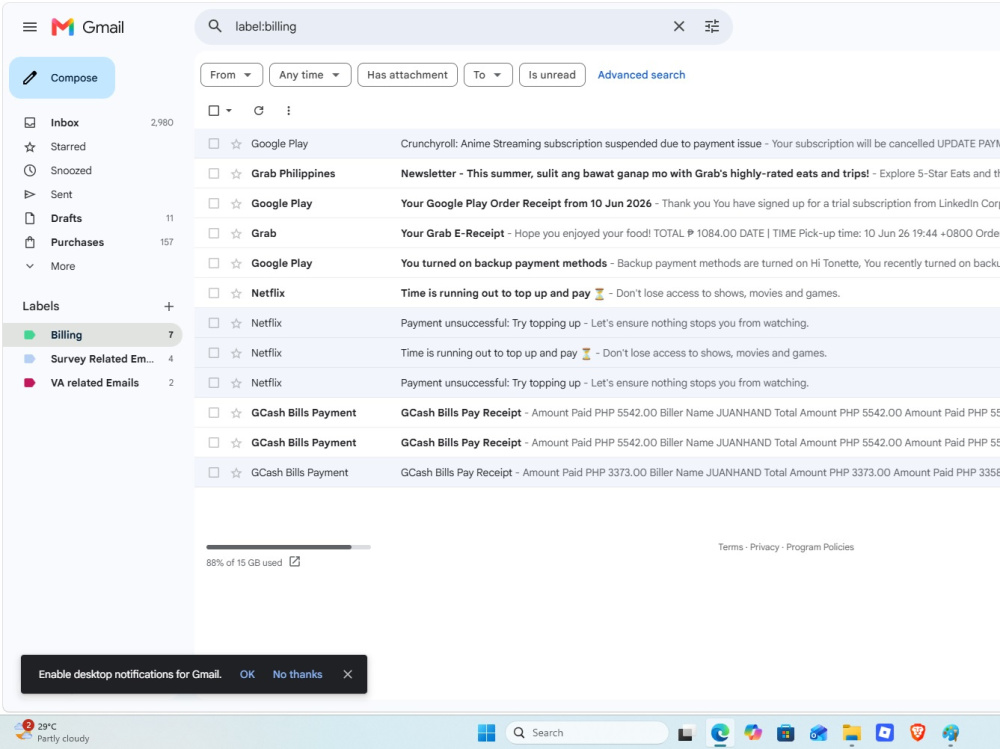Image resolution: width=1000 pixels, height=749 pixels.
Task: Check the first GCash PHP 5542.00 receipt
Action: 214,413
